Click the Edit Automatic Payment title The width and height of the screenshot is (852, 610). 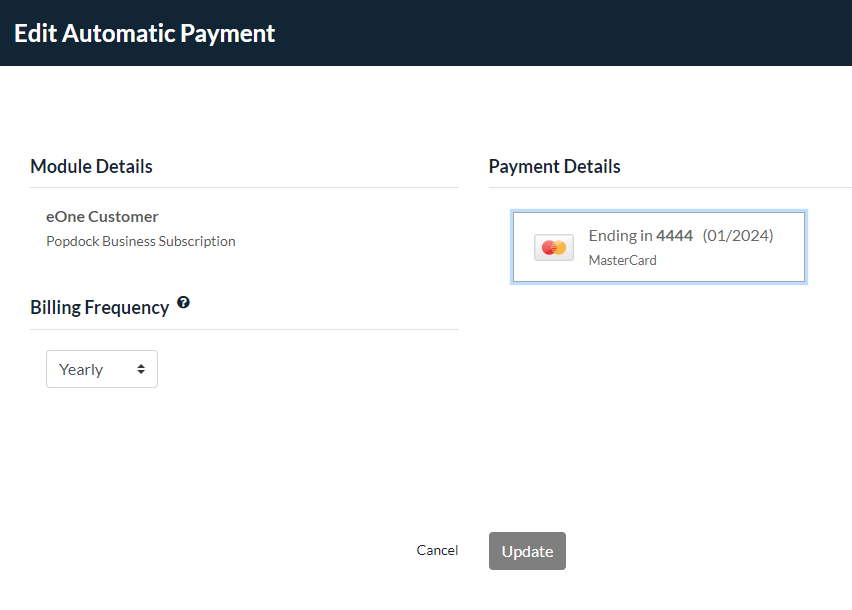click(x=145, y=34)
